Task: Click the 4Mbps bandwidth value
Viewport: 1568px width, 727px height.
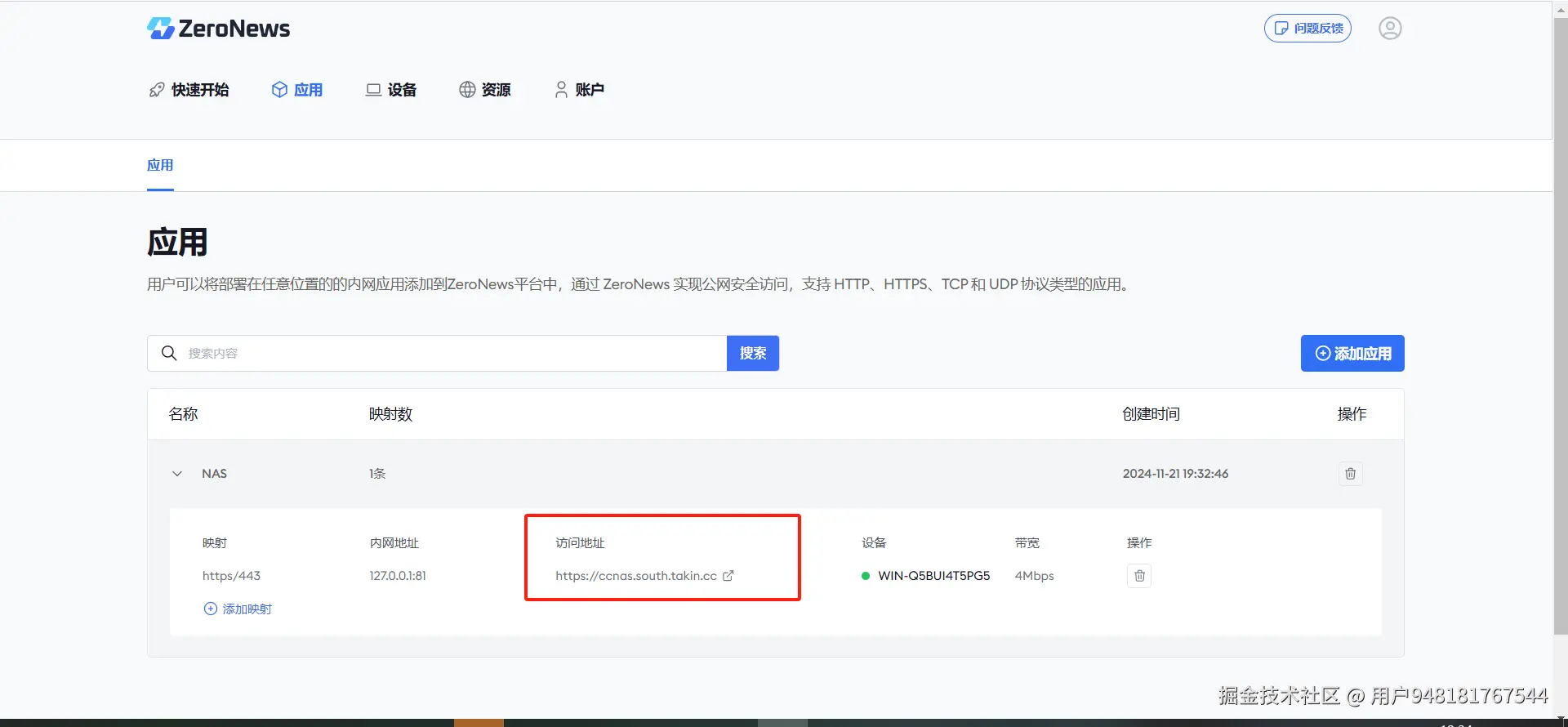Action: click(x=1035, y=576)
